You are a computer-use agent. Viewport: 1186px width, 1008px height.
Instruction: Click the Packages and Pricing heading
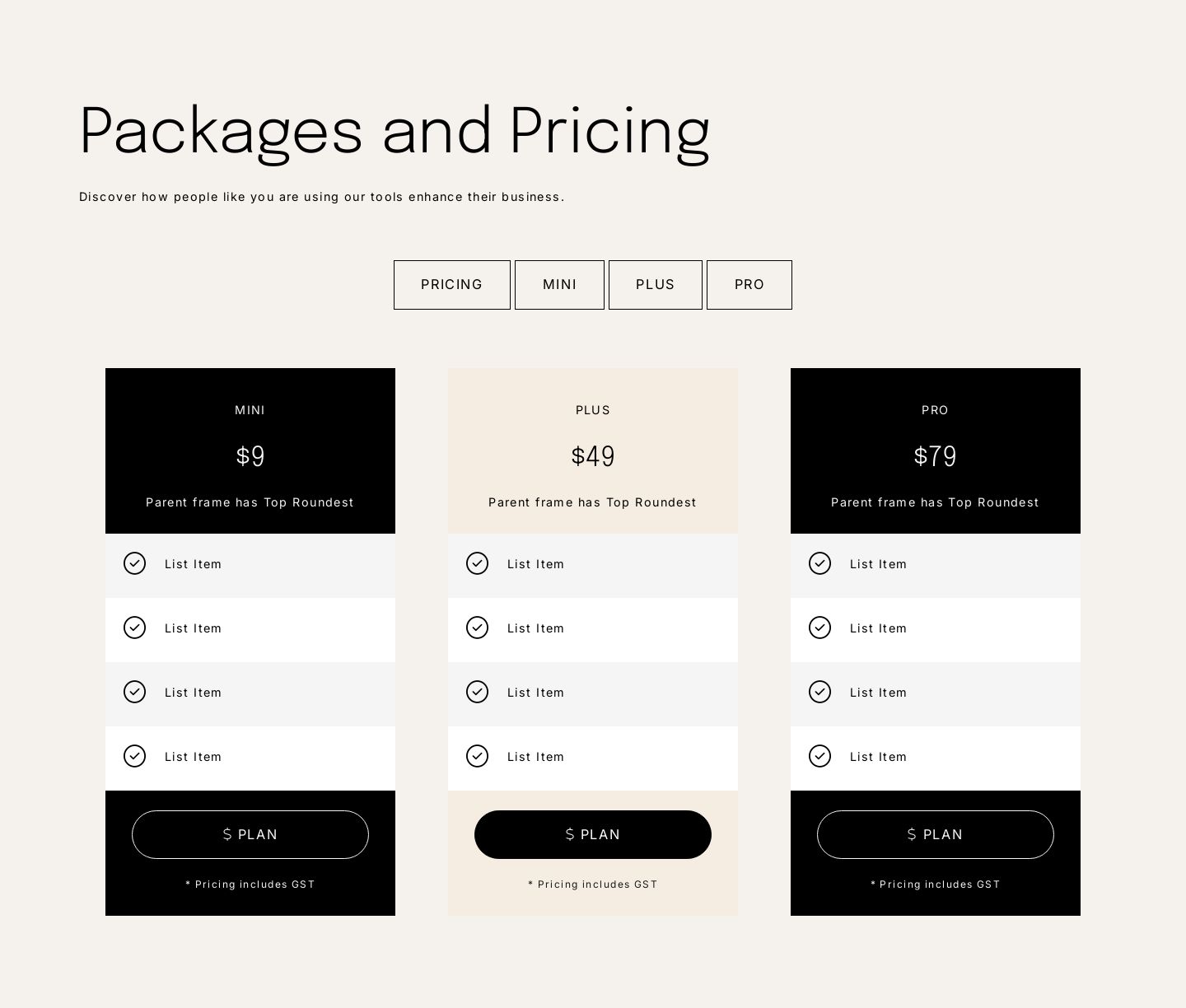(x=395, y=132)
